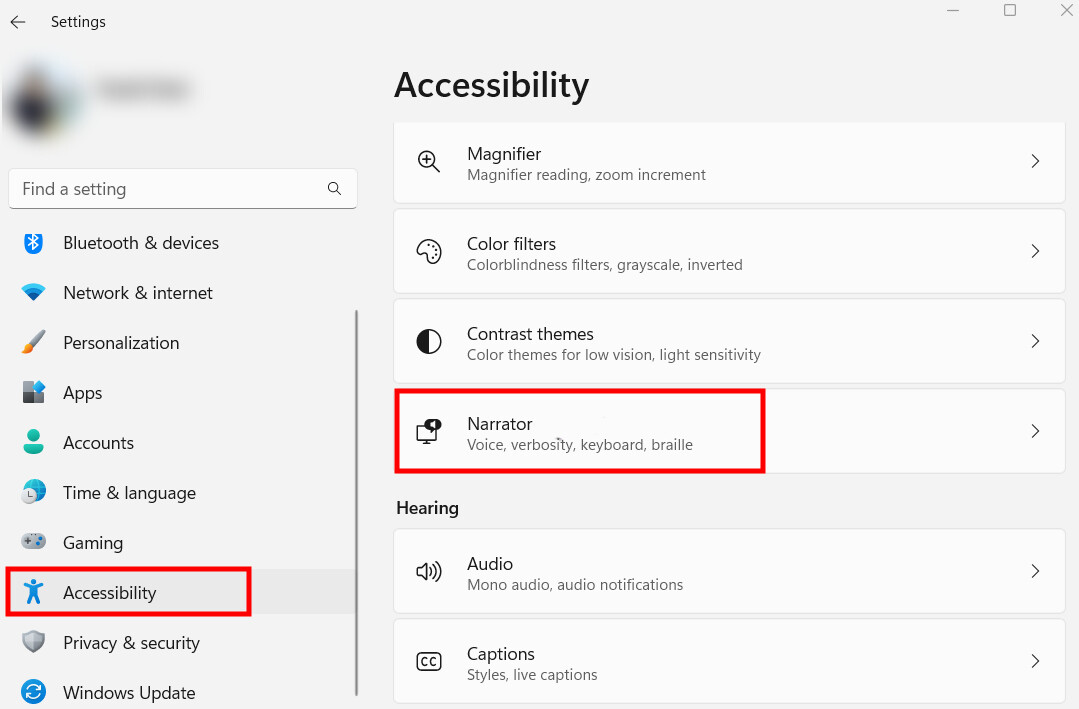Select Personalization in the sidebar
Viewport: 1079px width, 709px height.
click(x=182, y=343)
